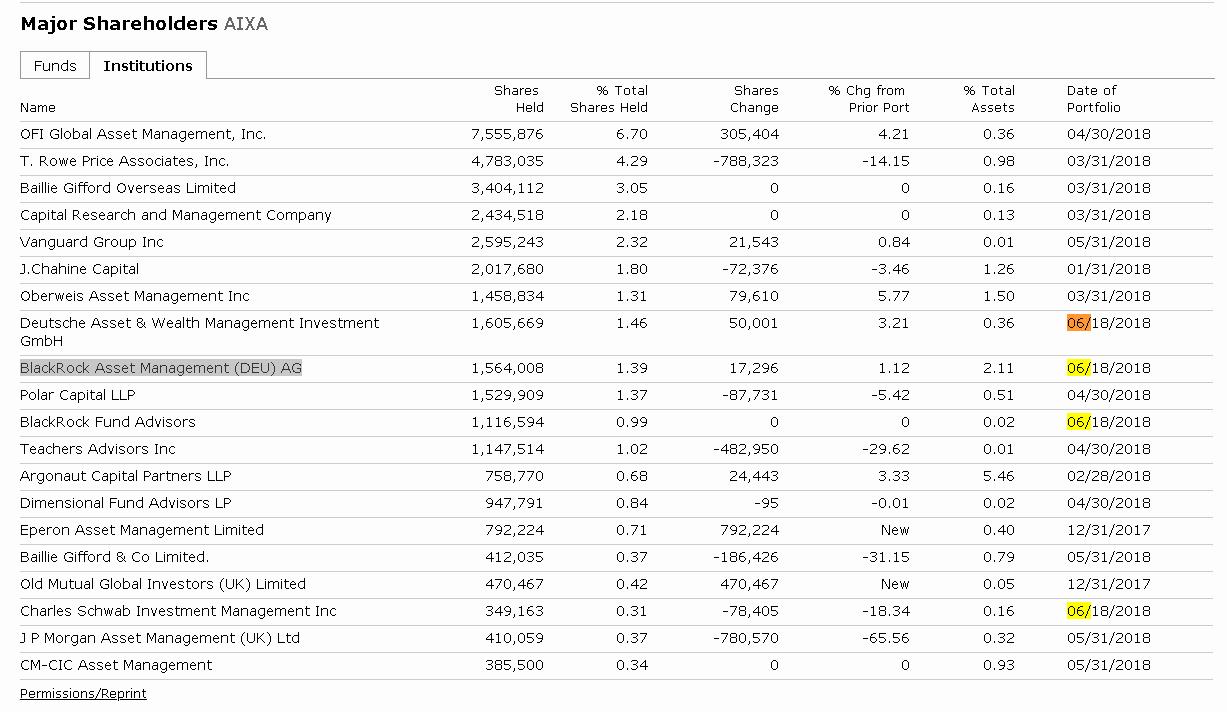The image size is (1227, 712).
Task: Click the % Total Assets column header
Action: (989, 99)
